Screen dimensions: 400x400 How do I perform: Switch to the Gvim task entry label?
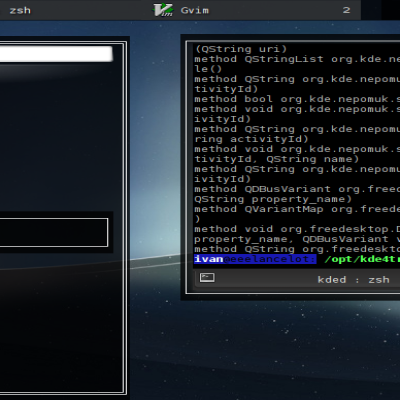(195, 10)
